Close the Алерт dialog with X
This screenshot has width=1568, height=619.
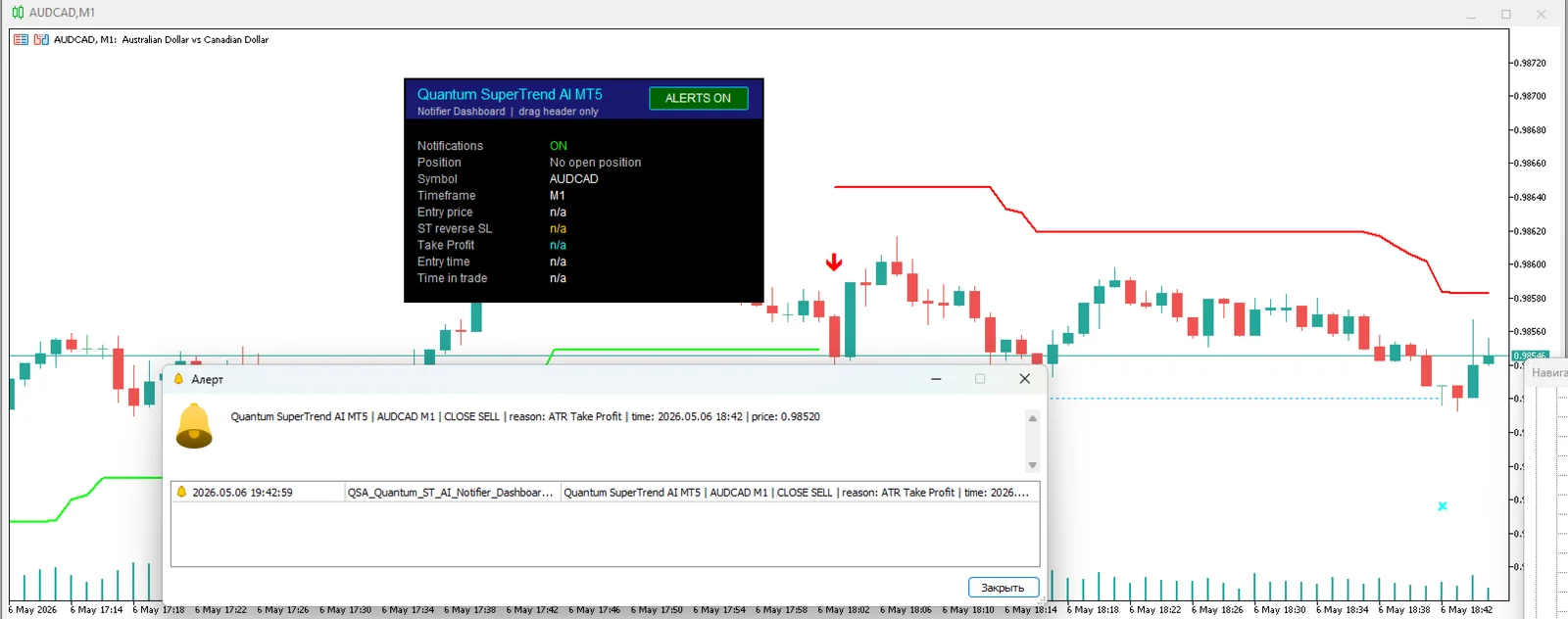[x=1025, y=379]
